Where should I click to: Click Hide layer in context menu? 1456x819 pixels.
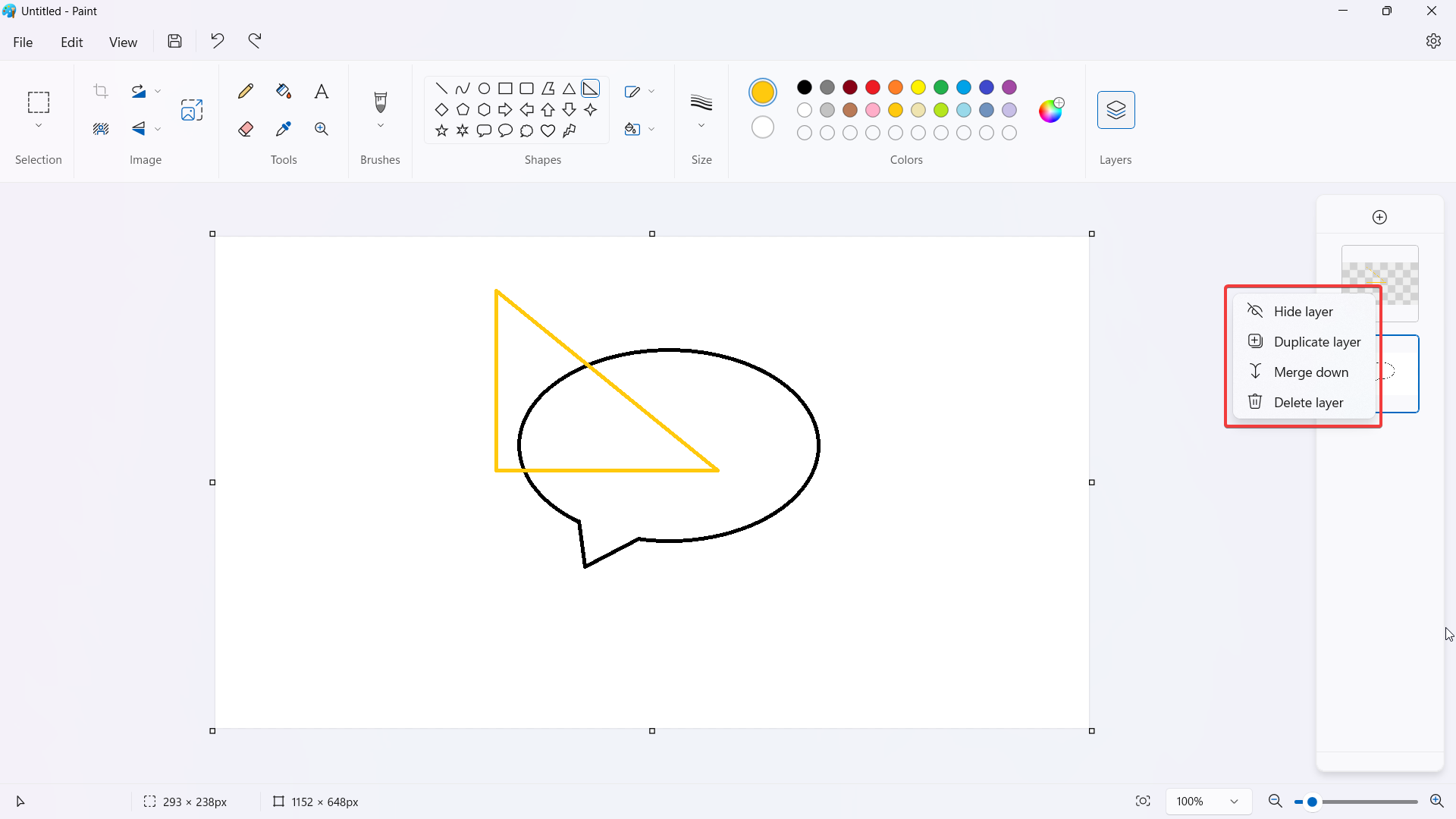point(1303,311)
